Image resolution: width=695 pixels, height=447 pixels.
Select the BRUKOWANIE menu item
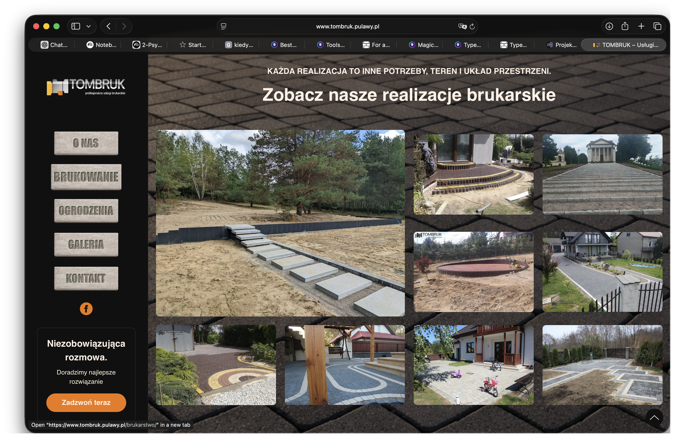86,177
